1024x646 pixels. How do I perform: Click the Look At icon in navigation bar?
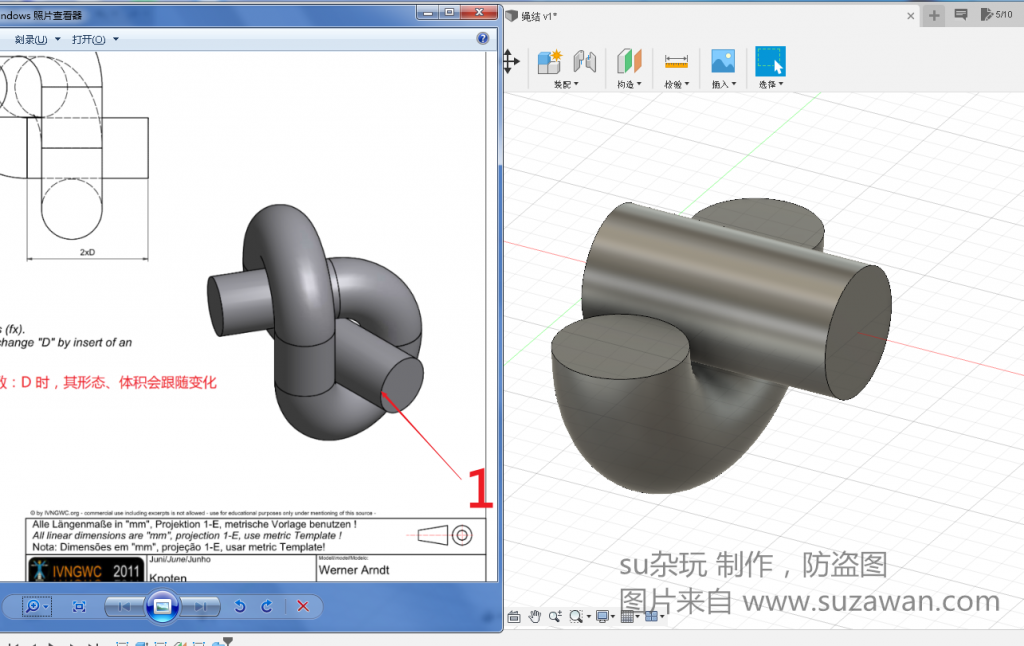(x=514, y=617)
